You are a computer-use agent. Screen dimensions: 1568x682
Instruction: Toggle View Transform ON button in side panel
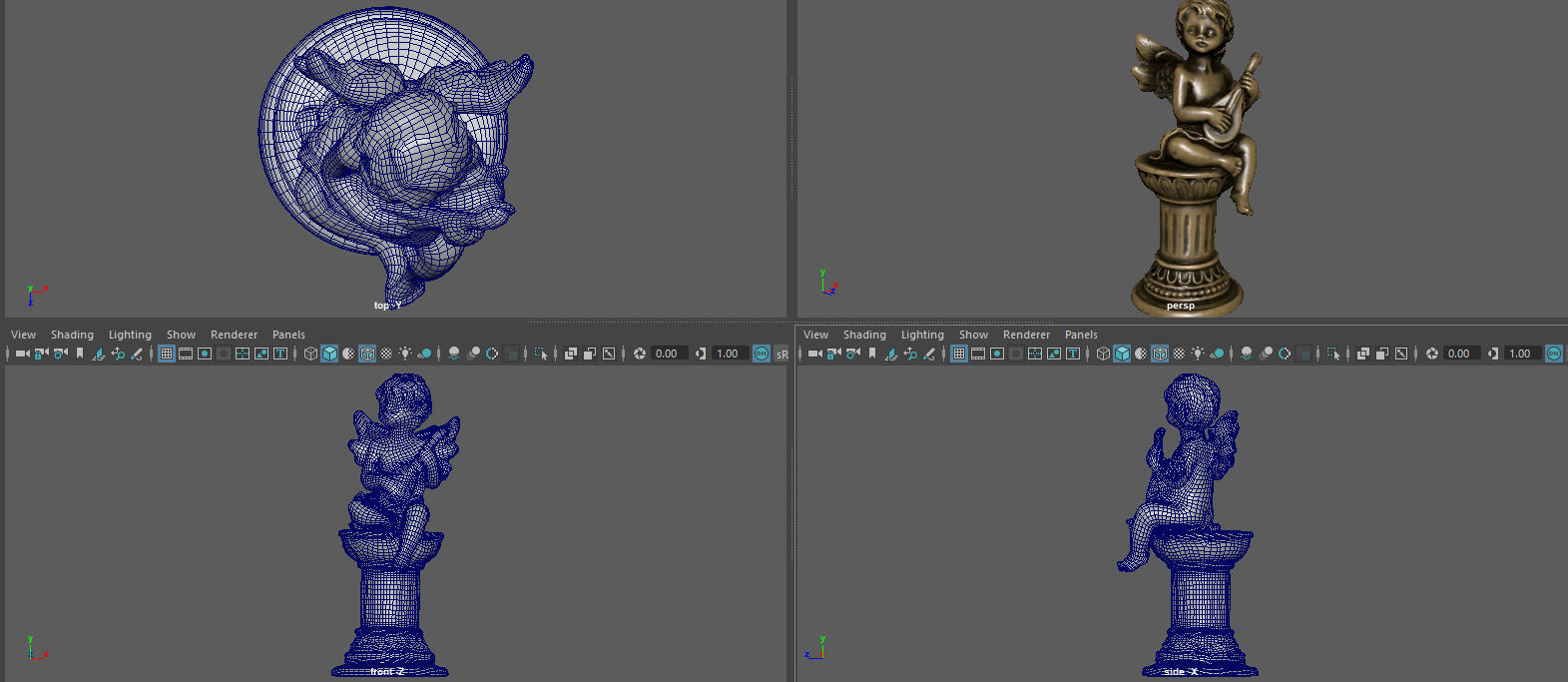tap(1554, 353)
